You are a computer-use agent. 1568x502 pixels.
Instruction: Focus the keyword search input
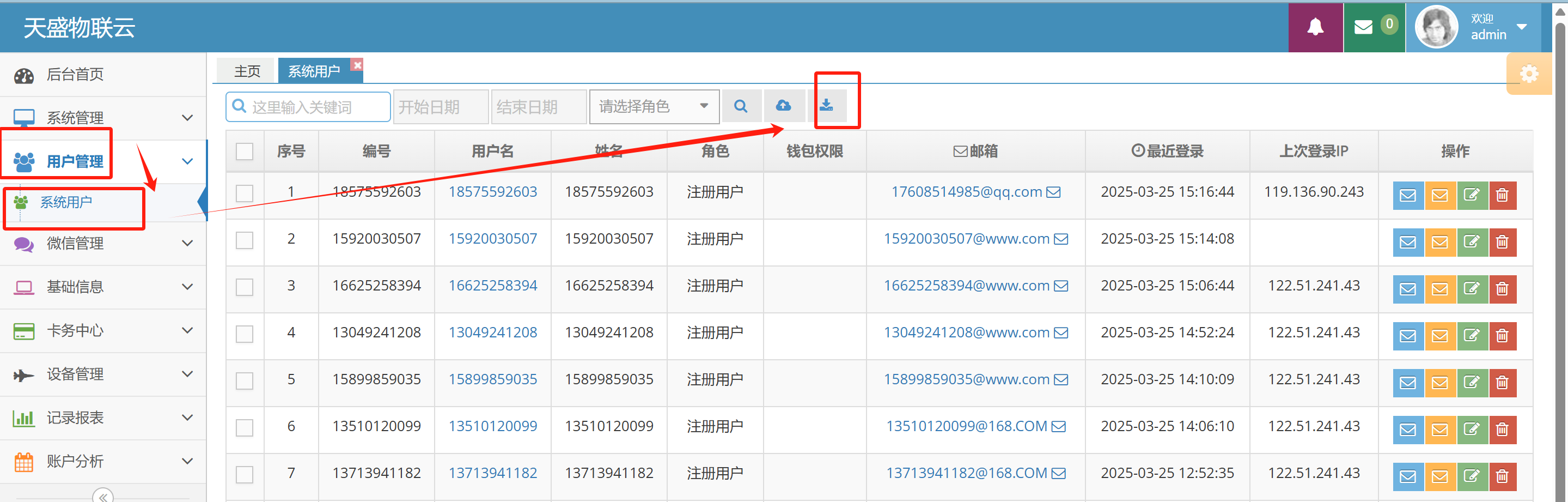coord(308,107)
